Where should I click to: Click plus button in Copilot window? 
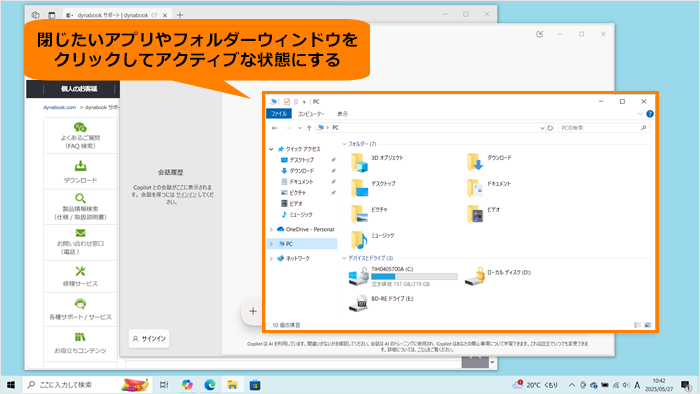point(253,311)
